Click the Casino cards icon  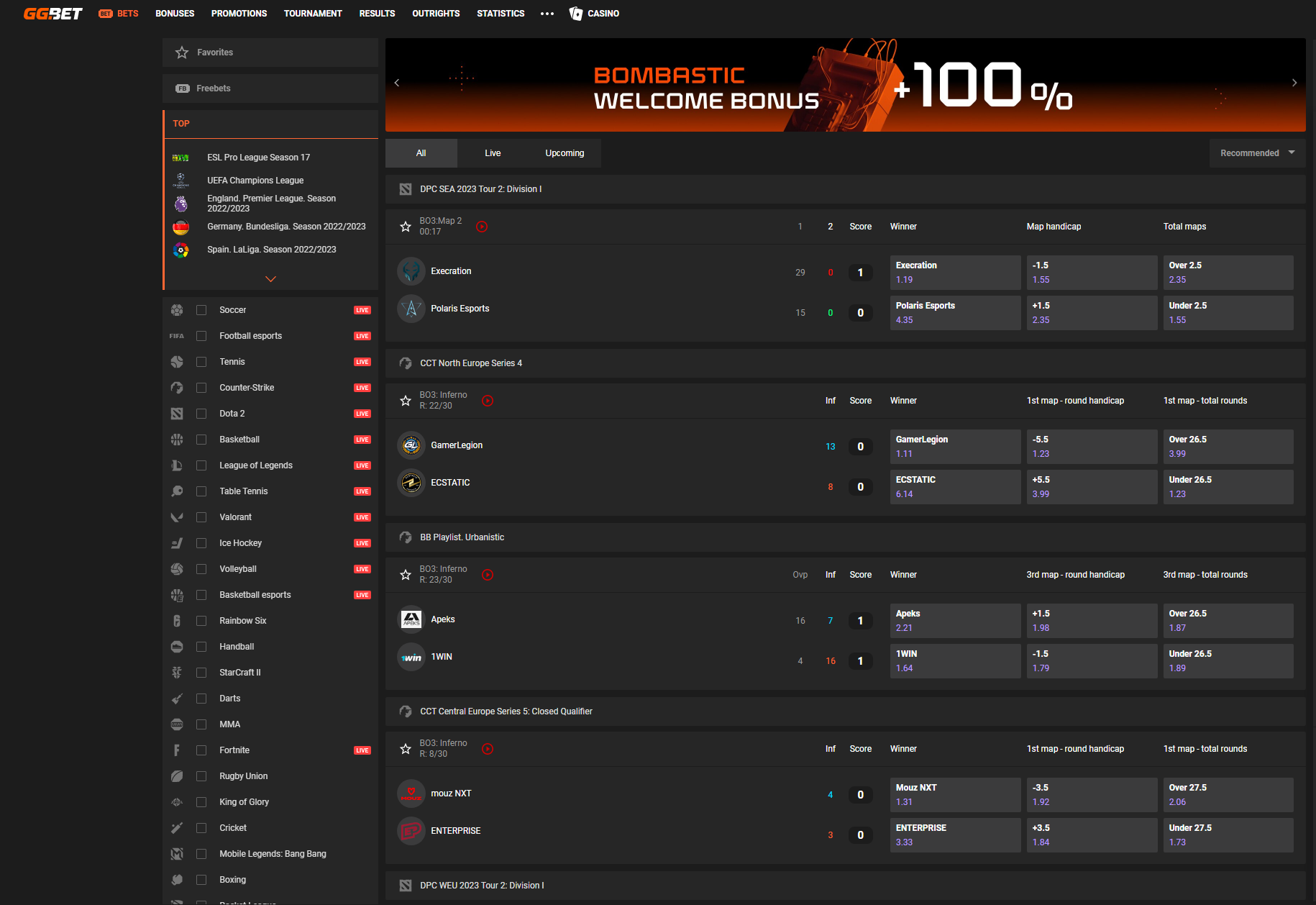pyautogui.click(x=575, y=14)
